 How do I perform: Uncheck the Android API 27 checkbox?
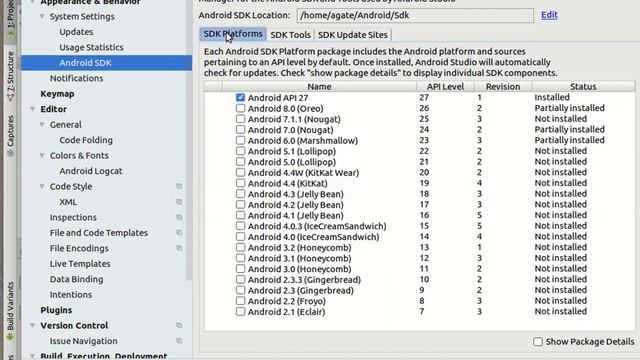(240, 98)
